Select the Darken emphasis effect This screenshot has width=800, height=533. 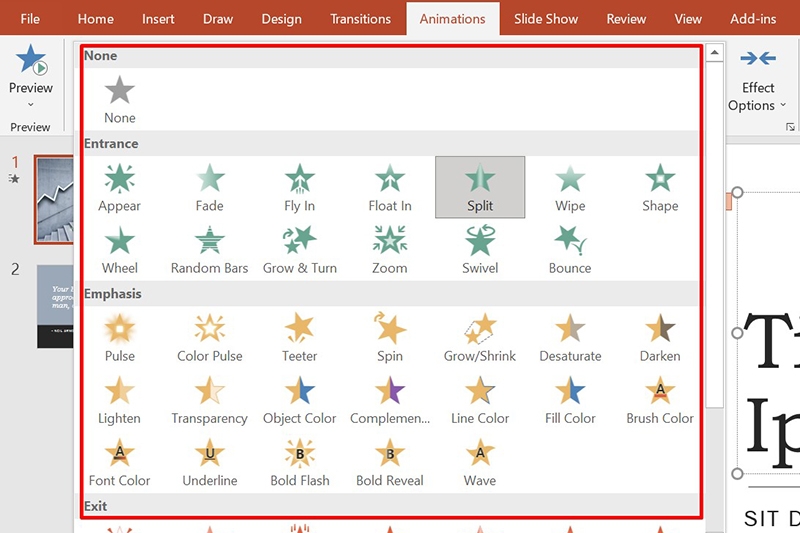[660, 338]
